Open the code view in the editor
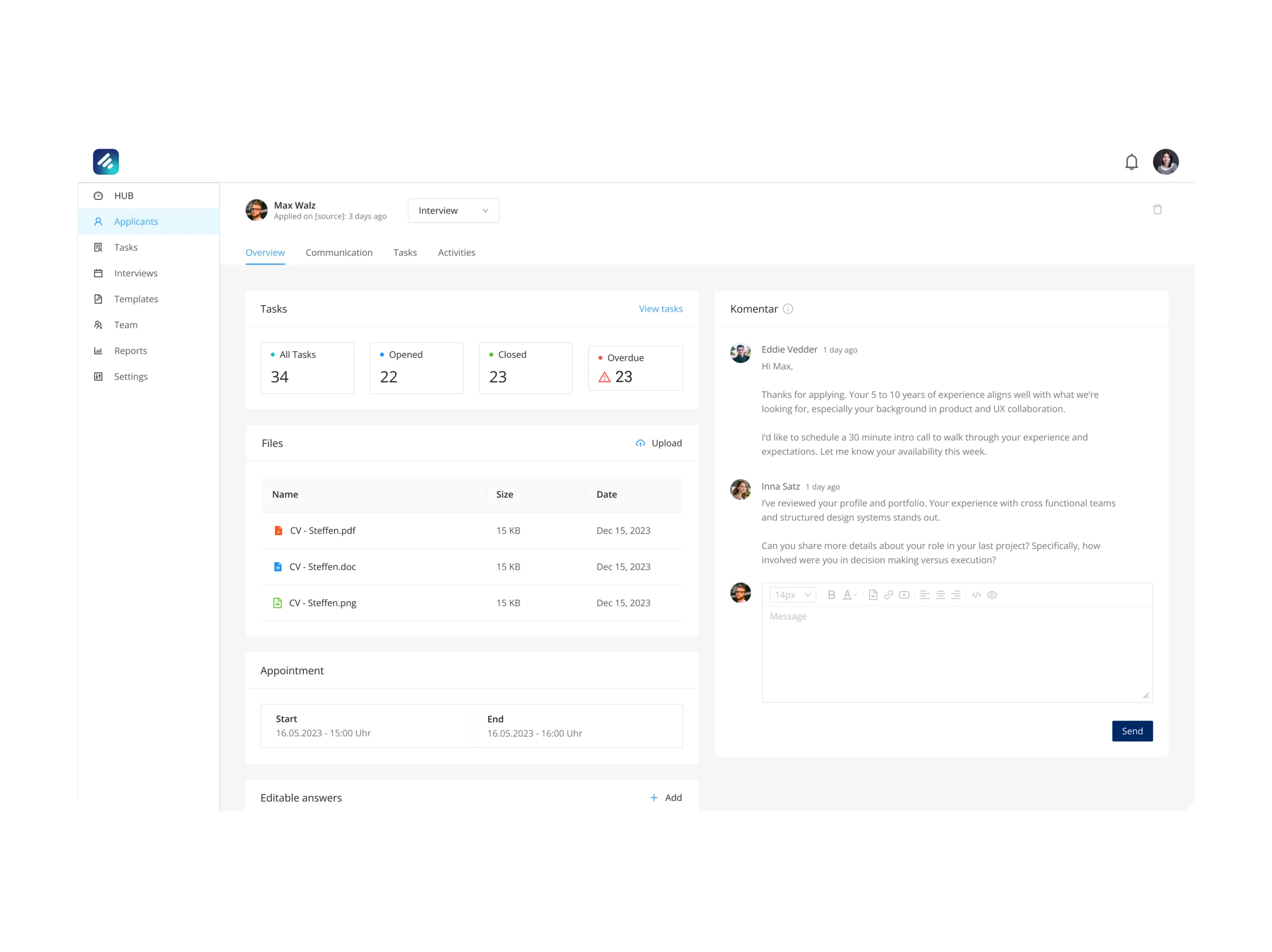The height and width of the screenshot is (952, 1272). 976,595
